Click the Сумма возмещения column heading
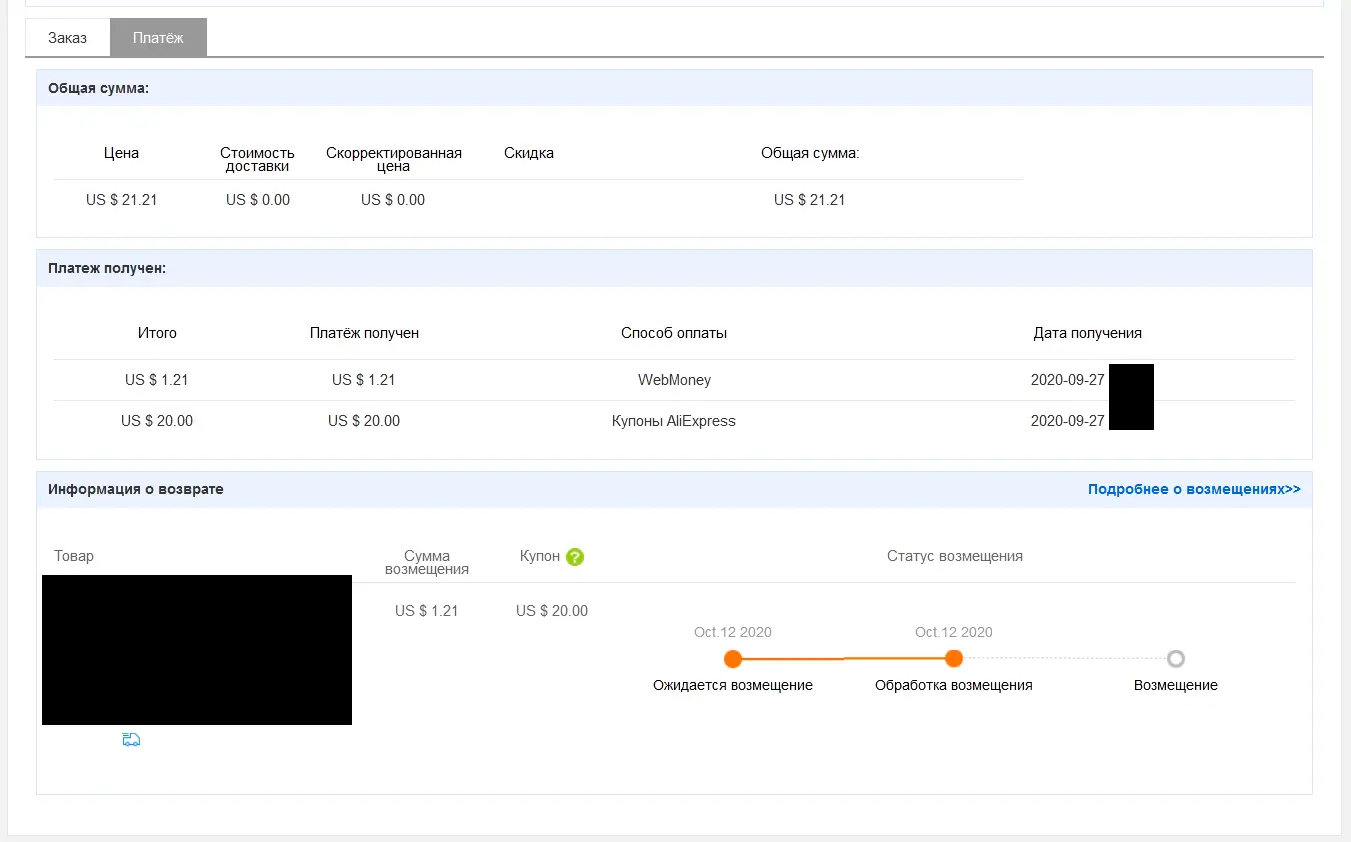 (427, 562)
